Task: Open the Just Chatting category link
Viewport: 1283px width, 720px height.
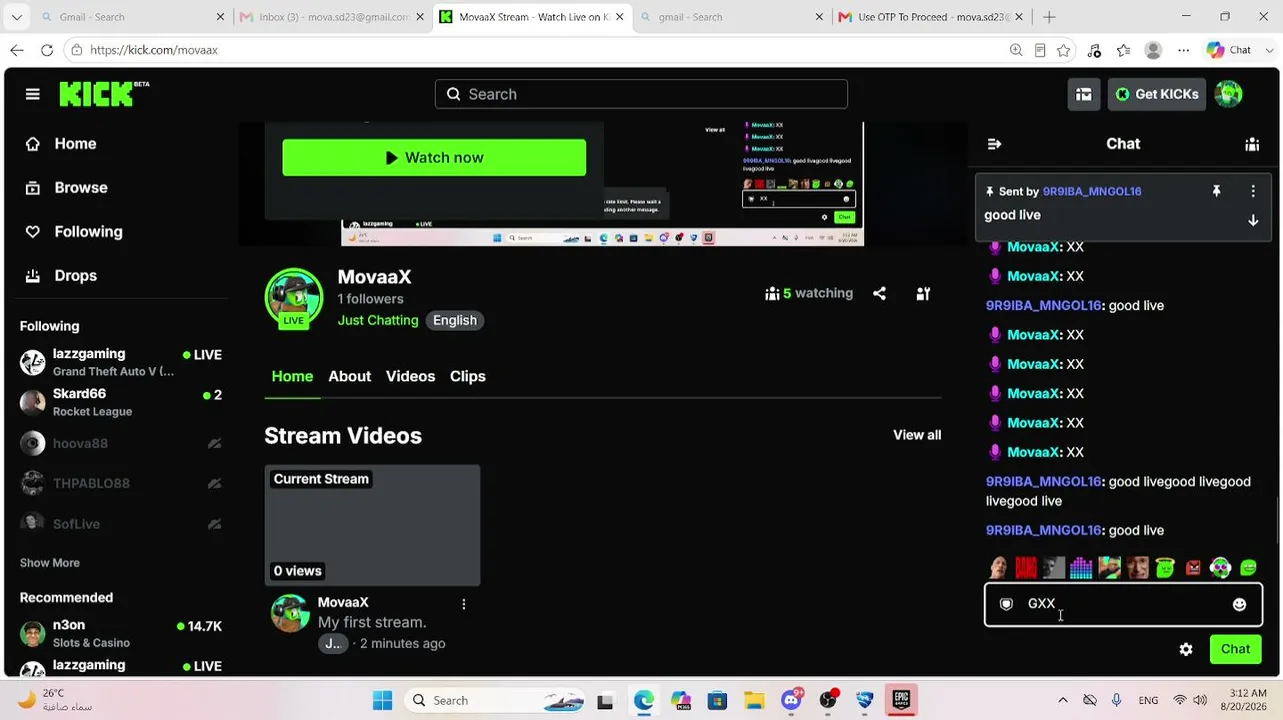Action: coord(378,320)
